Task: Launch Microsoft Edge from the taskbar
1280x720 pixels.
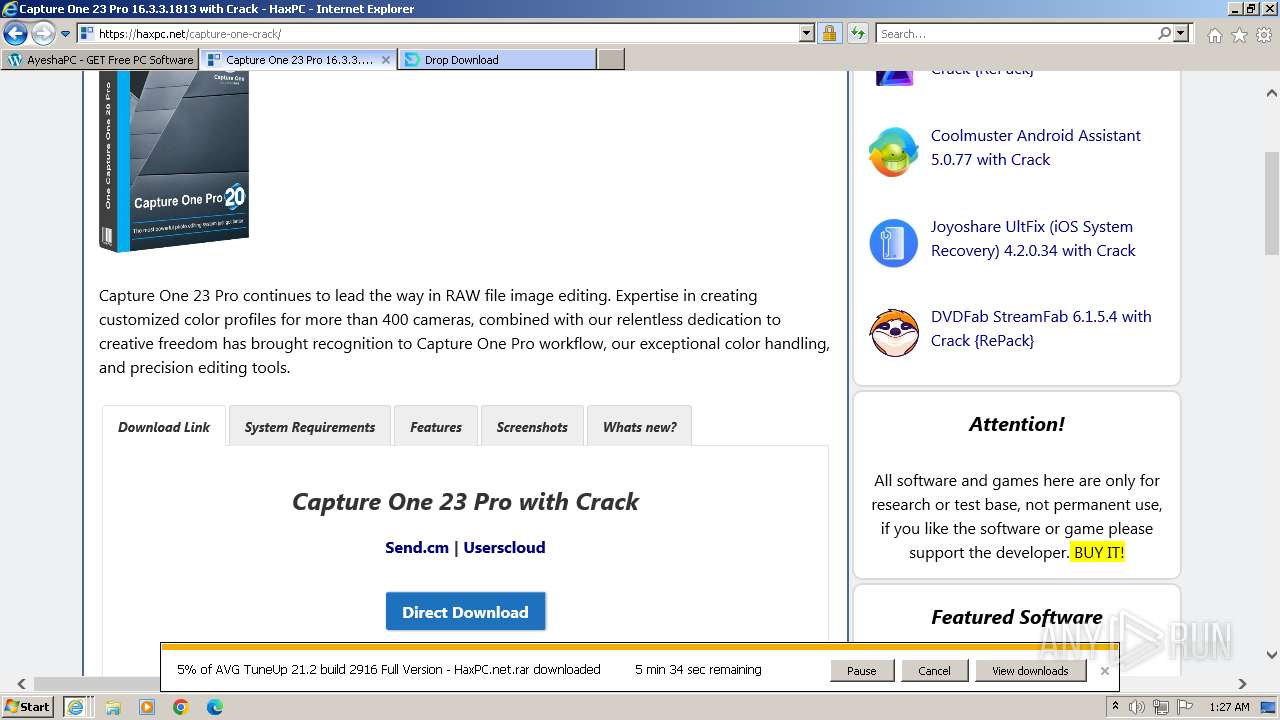Action: (214, 707)
